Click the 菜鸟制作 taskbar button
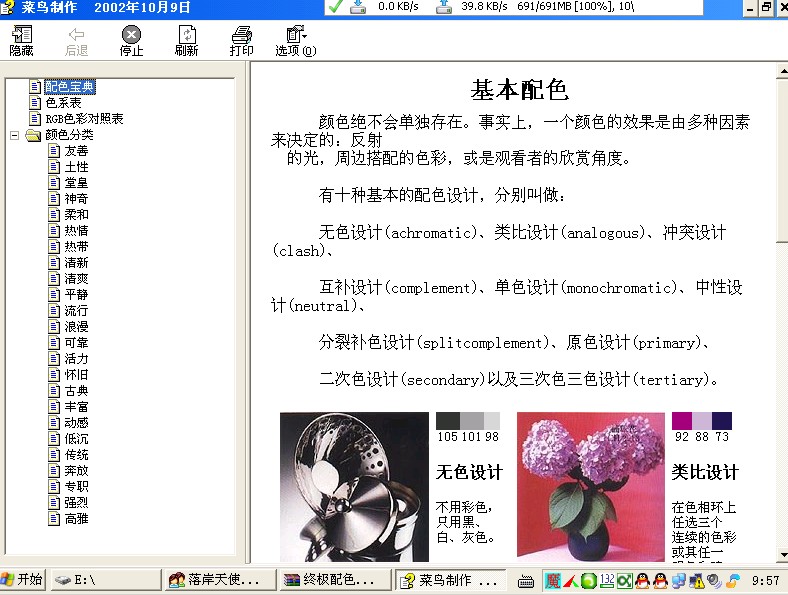This screenshot has width=788, height=595. pyautogui.click(x=450, y=580)
